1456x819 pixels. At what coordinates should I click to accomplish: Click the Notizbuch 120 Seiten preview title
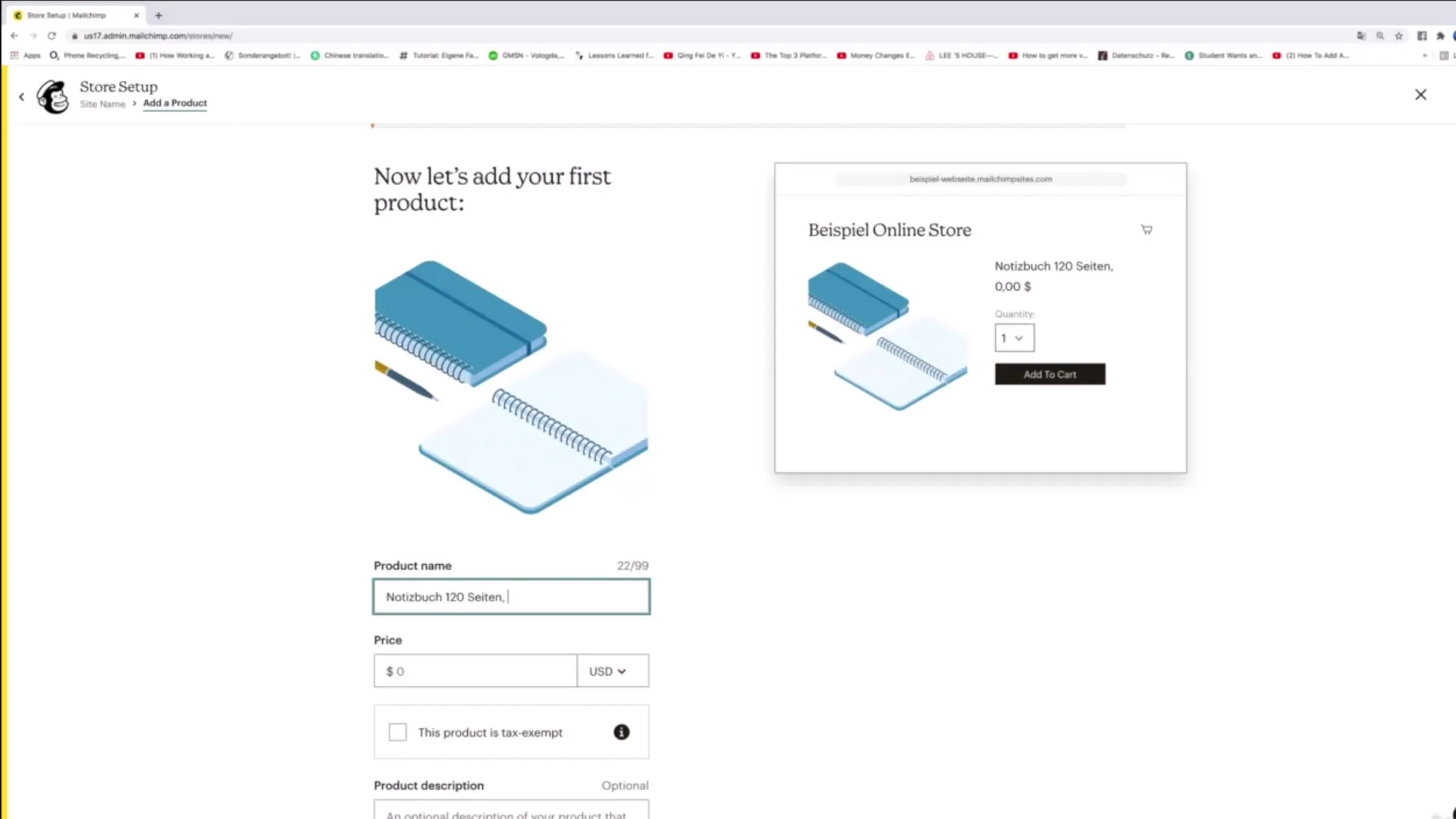1054,266
